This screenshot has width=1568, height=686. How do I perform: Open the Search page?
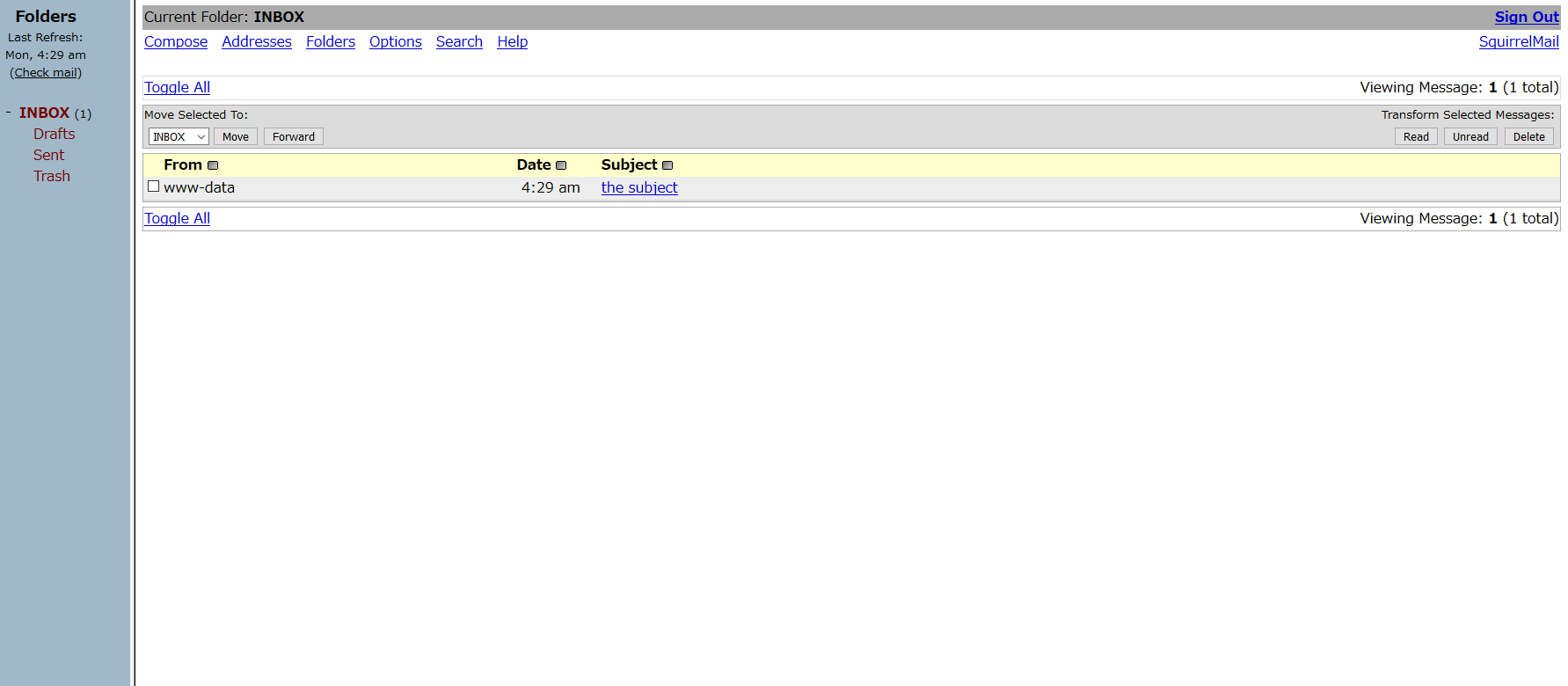(x=459, y=41)
